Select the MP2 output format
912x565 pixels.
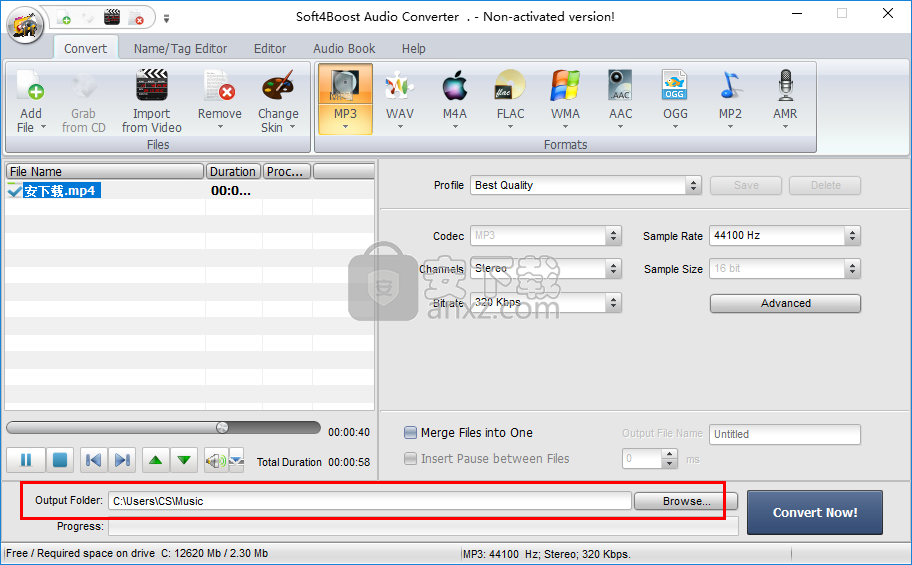pos(731,99)
